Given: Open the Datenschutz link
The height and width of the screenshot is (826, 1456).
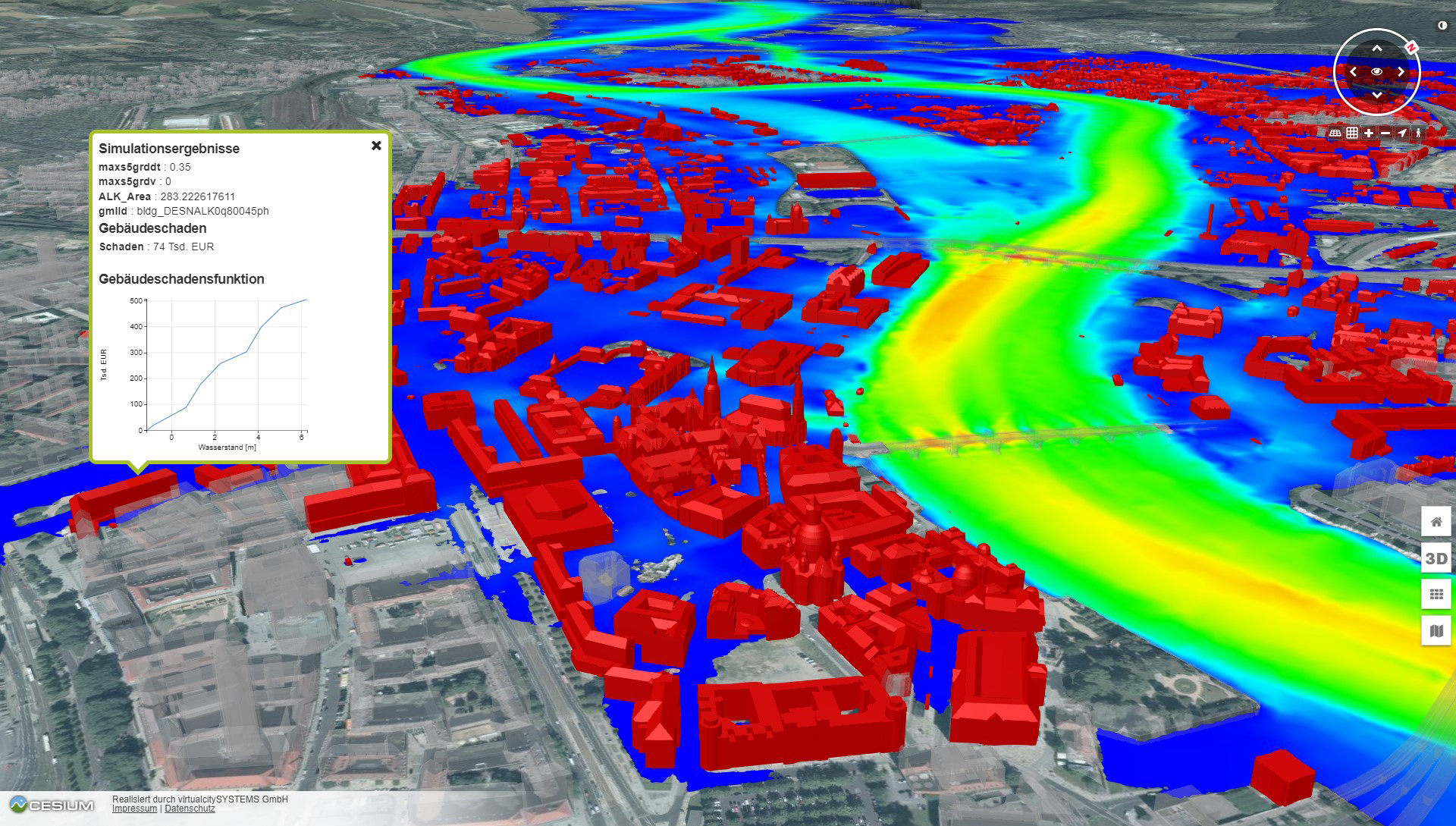Looking at the screenshot, I should tap(190, 809).
